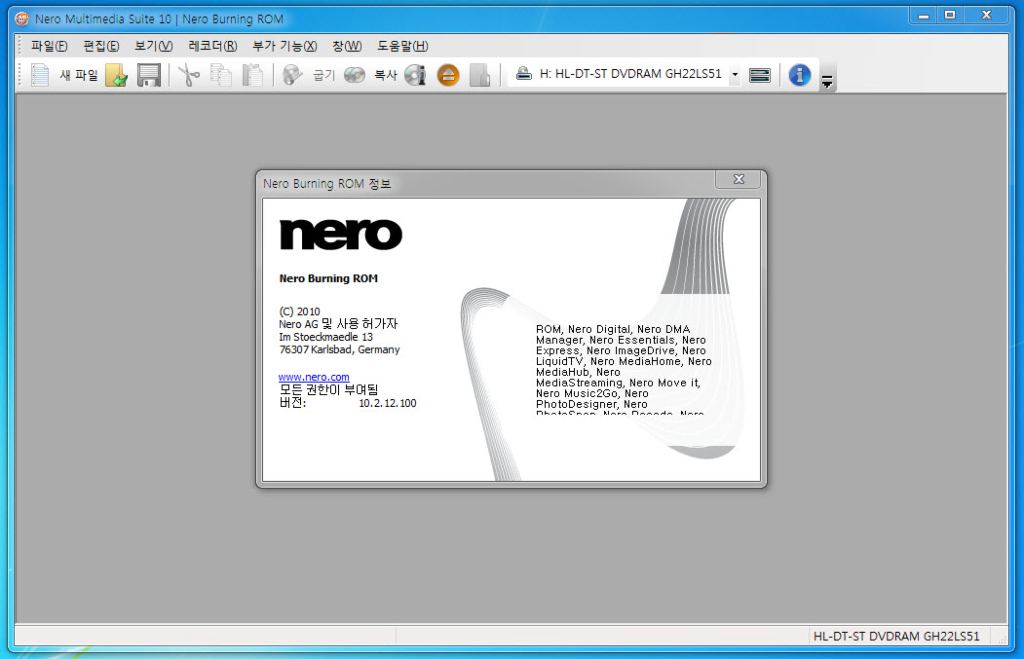This screenshot has height=659, width=1024.
Task: Click the 복사 copy label
Action: pyautogui.click(x=385, y=75)
